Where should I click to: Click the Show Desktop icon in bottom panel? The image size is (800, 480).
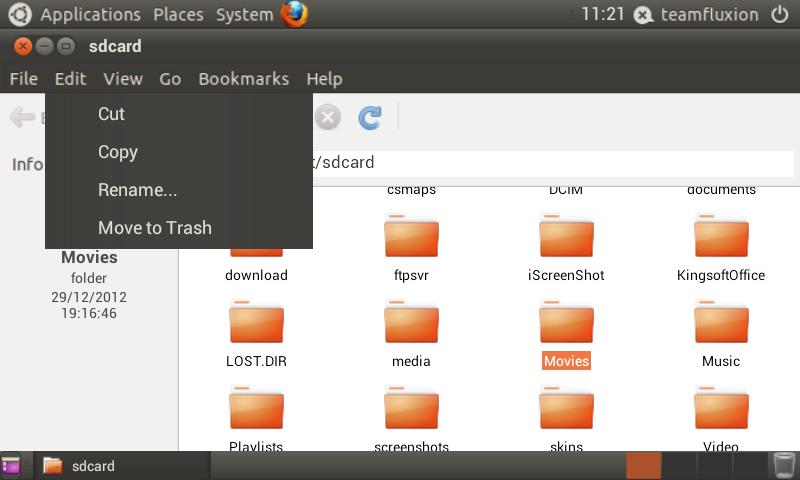[10, 465]
